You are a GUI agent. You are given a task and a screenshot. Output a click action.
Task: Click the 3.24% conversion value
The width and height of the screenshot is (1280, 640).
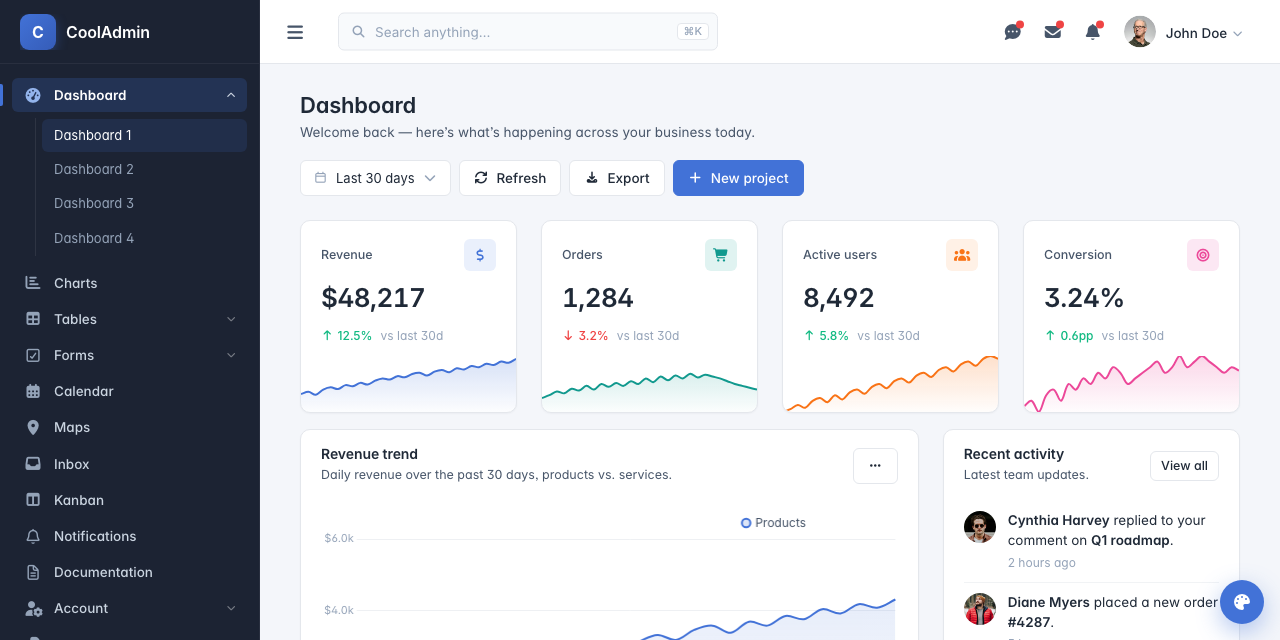pos(1084,298)
